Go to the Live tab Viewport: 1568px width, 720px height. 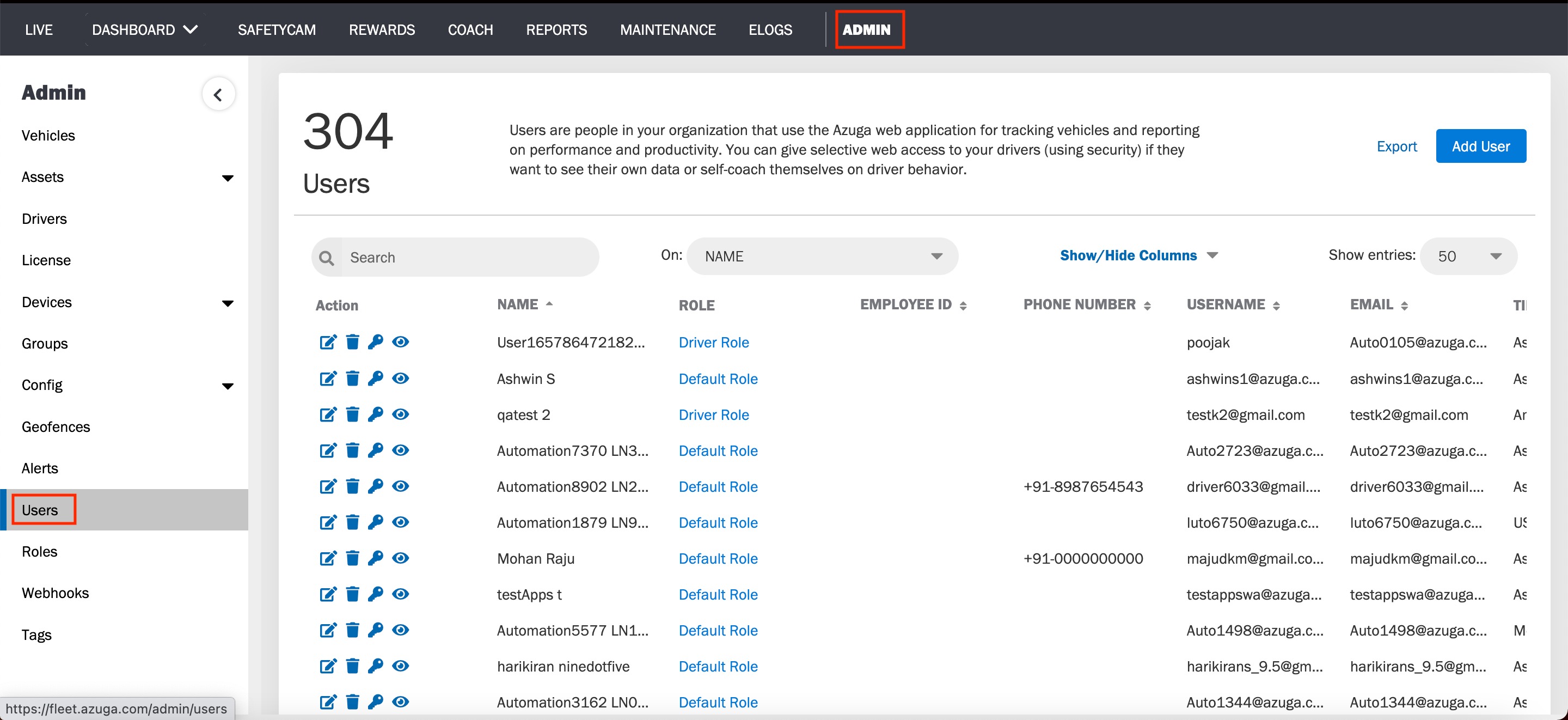39,29
